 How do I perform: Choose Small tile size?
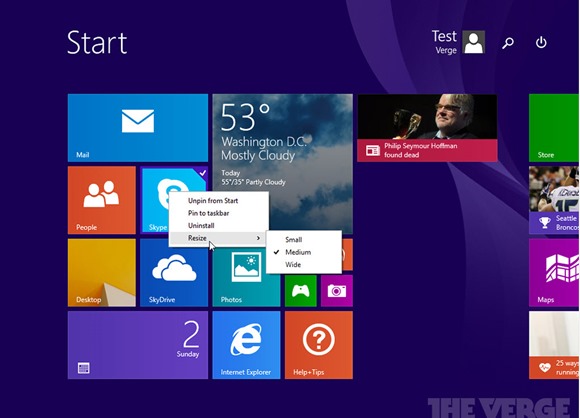tap(304, 239)
